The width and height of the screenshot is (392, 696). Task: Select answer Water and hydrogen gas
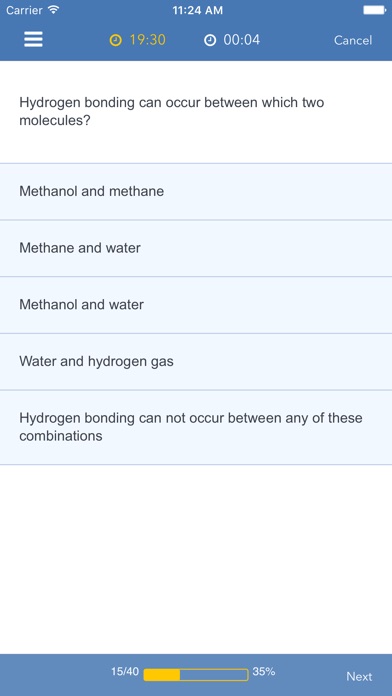pyautogui.click(x=196, y=362)
